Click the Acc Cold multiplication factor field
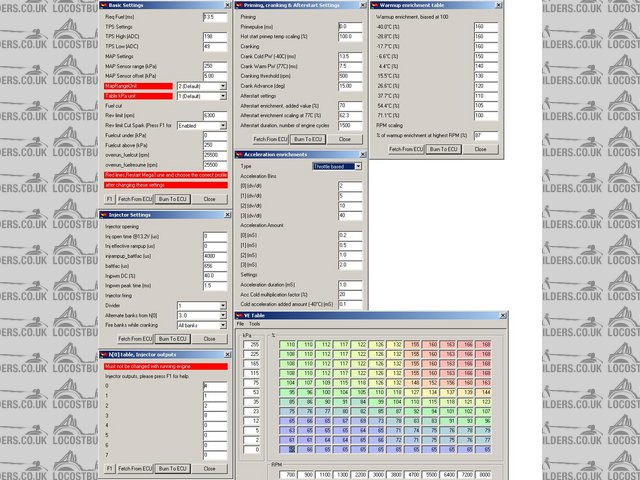 (x=350, y=294)
